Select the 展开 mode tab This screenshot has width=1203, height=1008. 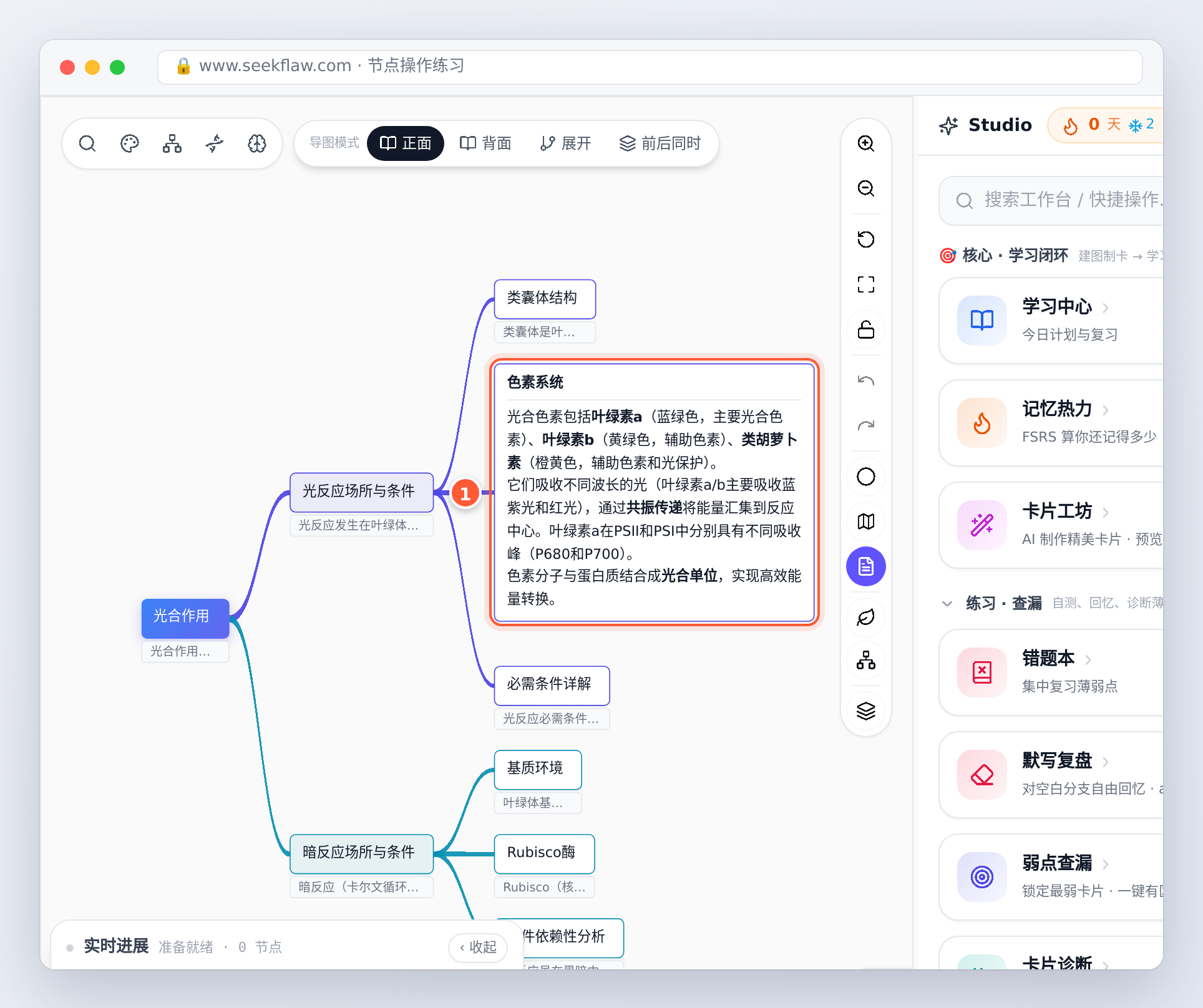pos(565,143)
